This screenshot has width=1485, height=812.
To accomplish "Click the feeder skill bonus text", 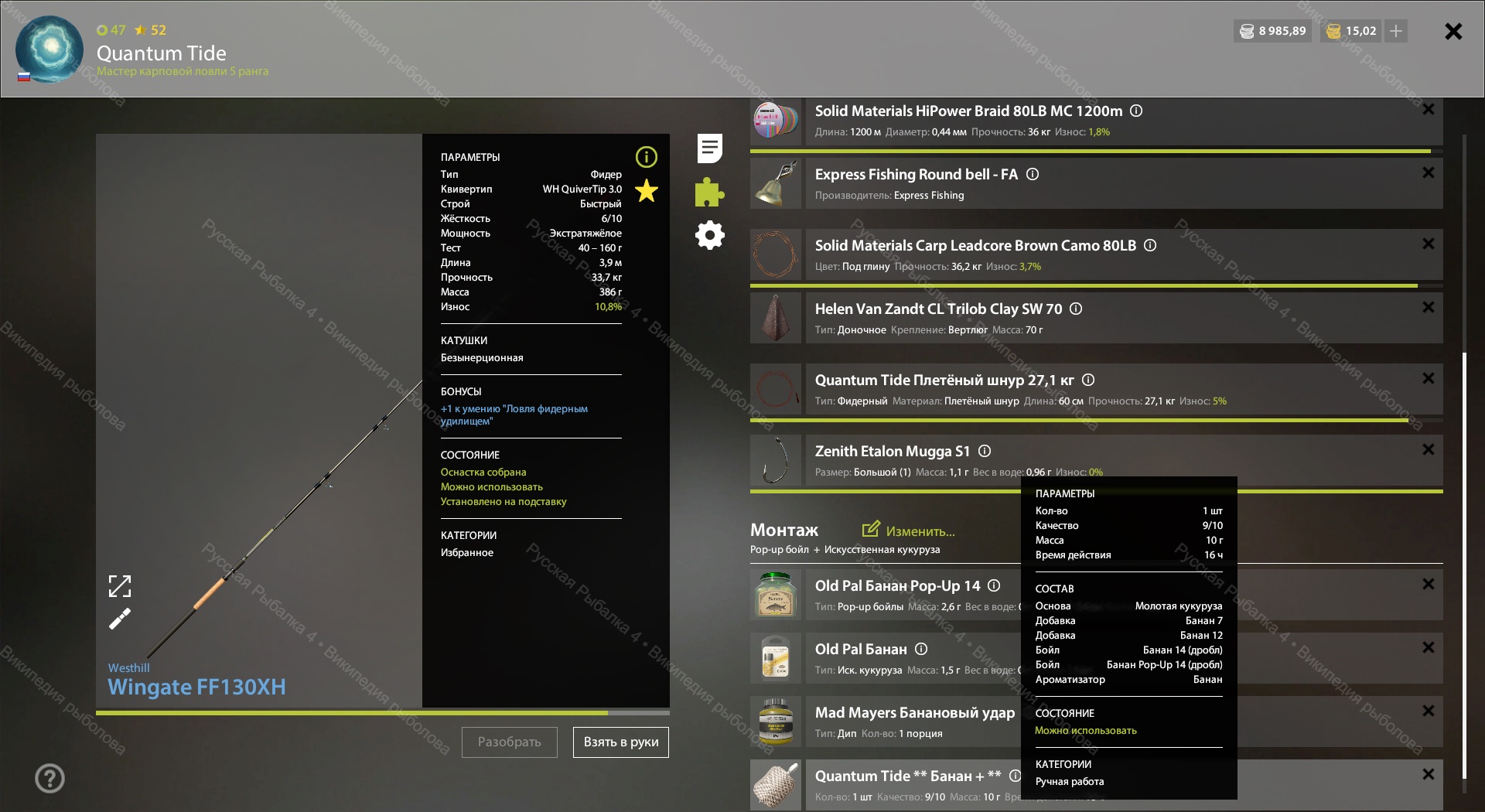I will (x=514, y=415).
